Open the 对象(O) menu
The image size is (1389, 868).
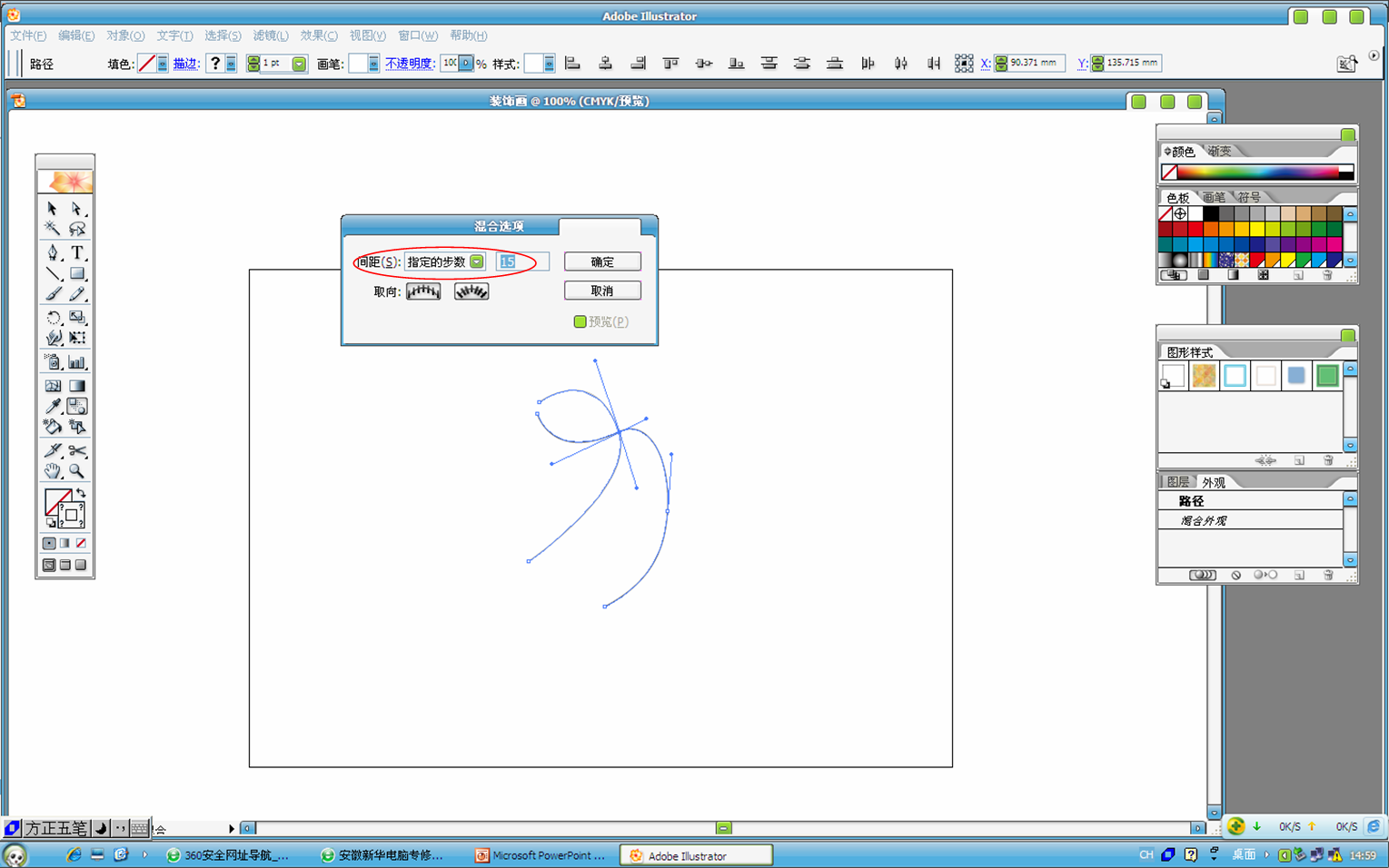click(x=125, y=35)
